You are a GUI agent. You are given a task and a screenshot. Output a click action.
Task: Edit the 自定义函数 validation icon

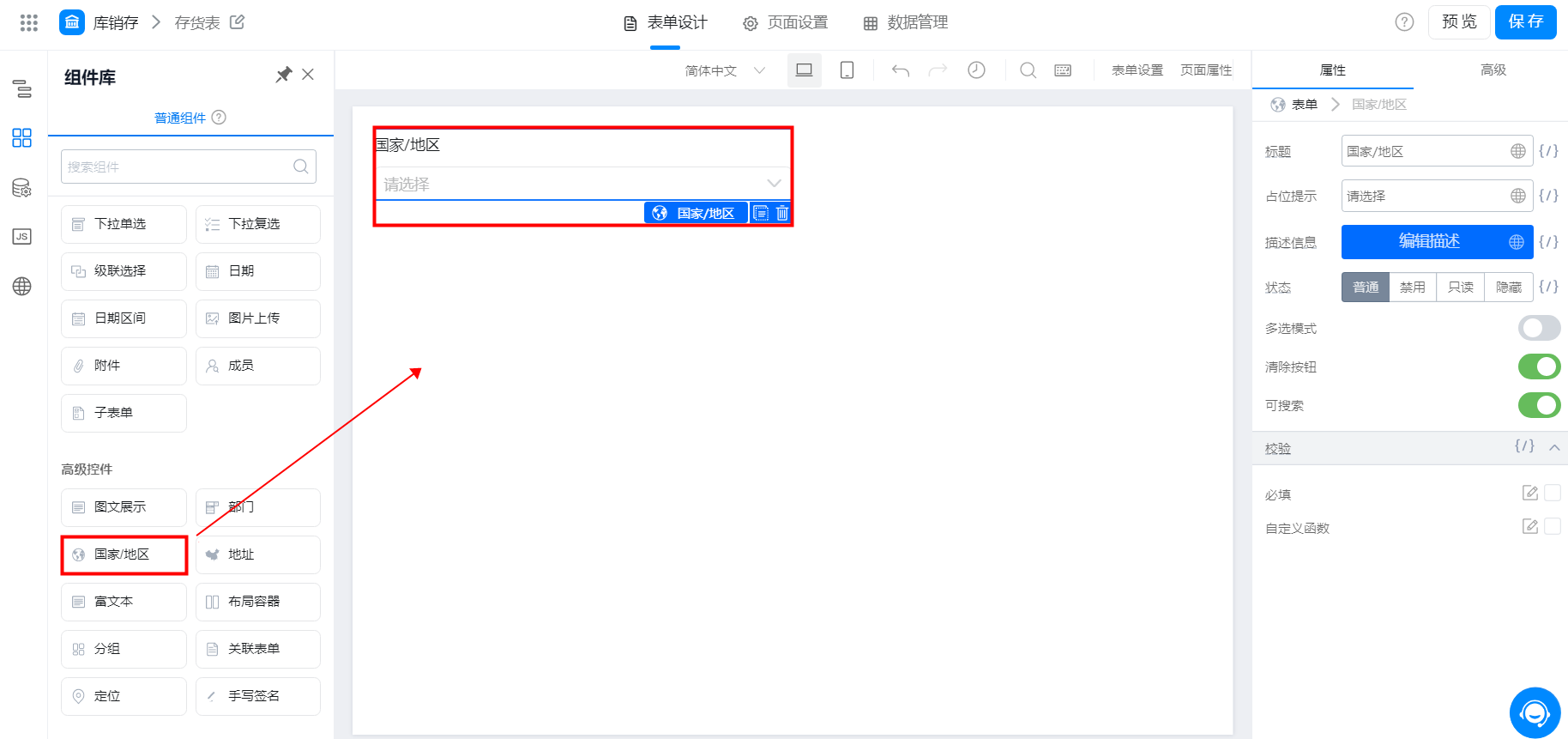pyautogui.click(x=1530, y=526)
